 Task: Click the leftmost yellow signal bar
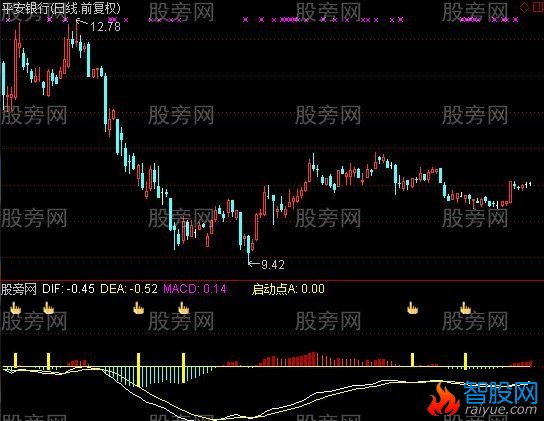[15, 360]
